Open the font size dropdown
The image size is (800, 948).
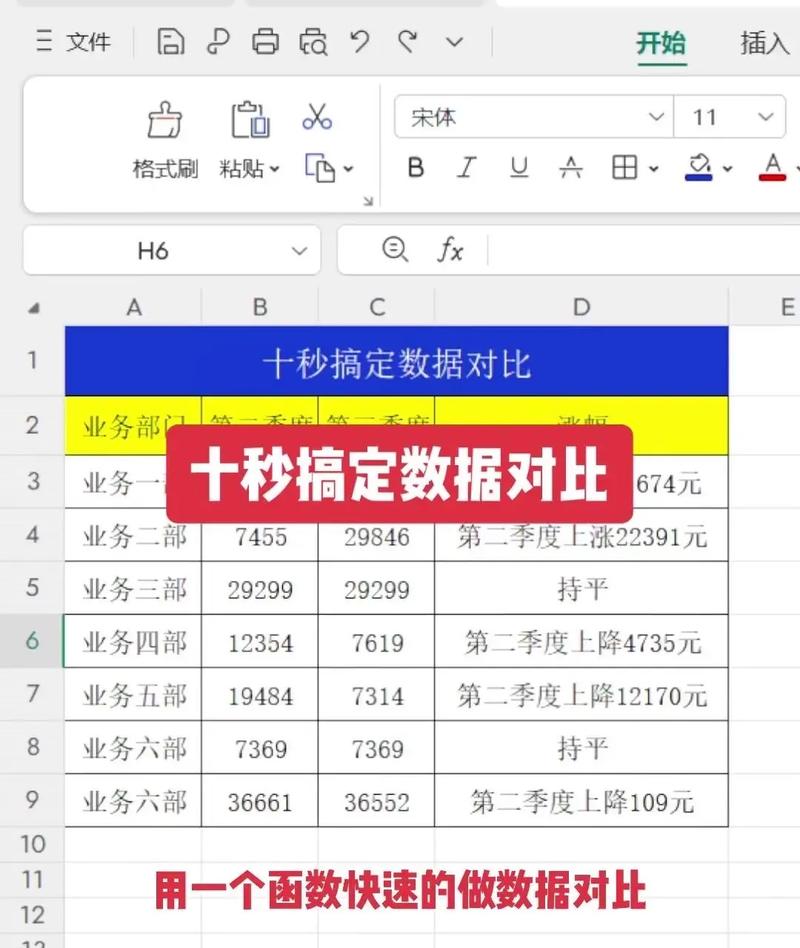[766, 117]
